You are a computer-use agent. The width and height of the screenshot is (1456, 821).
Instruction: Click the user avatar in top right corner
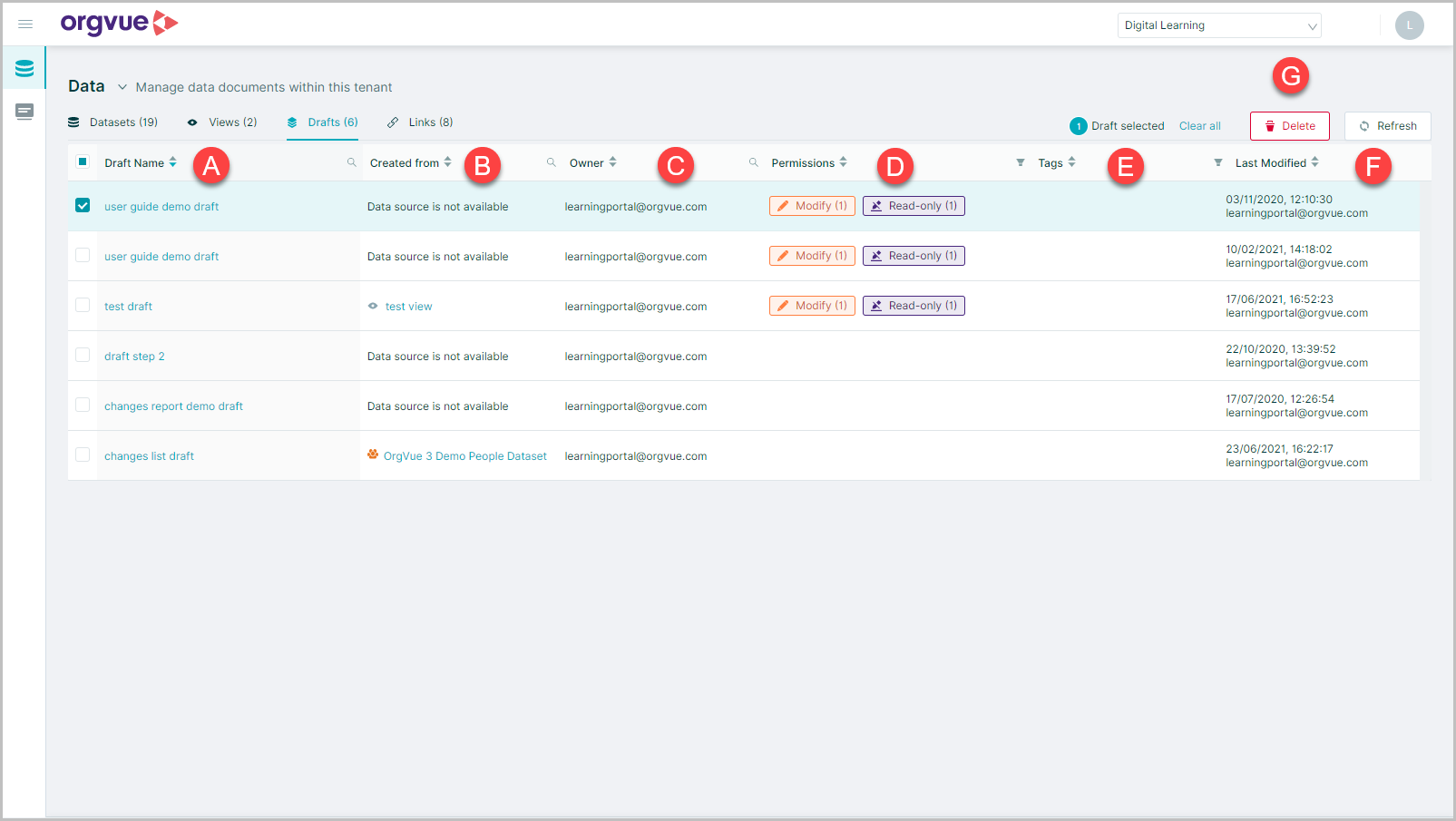coord(1409,24)
